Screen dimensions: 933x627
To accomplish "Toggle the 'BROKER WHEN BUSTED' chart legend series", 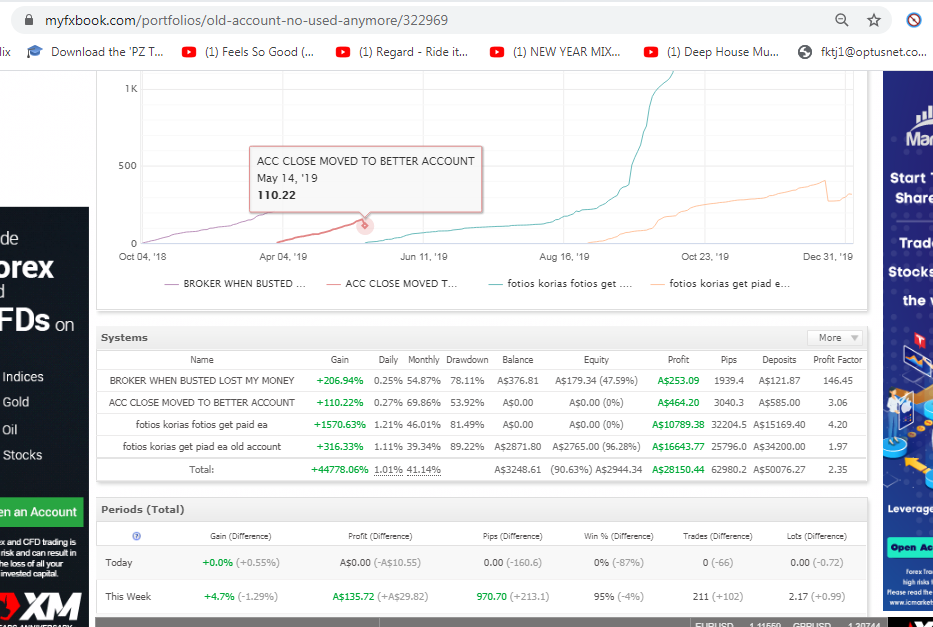I will pyautogui.click(x=235, y=284).
